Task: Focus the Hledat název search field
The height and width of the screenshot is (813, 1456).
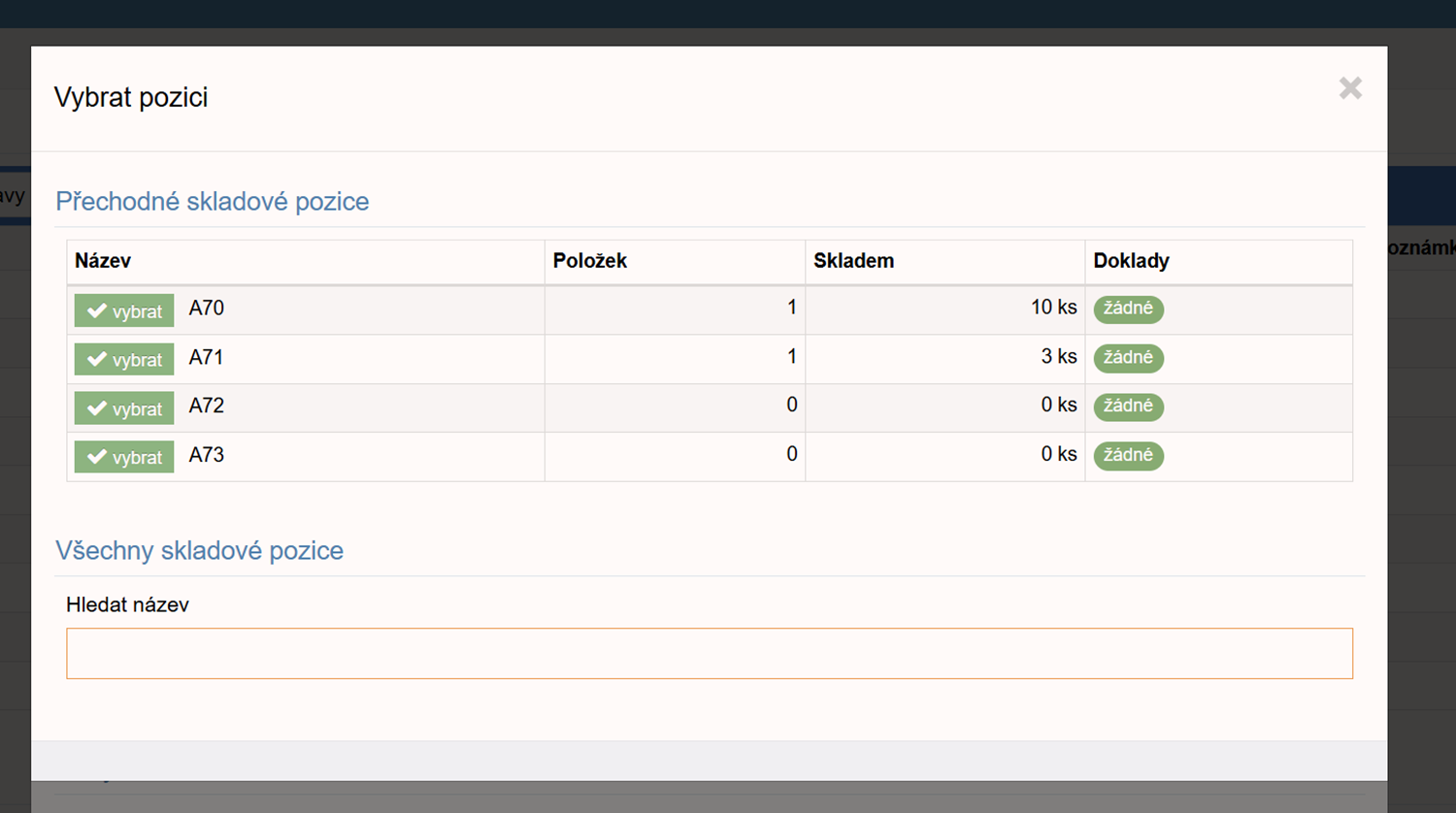Action: (x=710, y=653)
